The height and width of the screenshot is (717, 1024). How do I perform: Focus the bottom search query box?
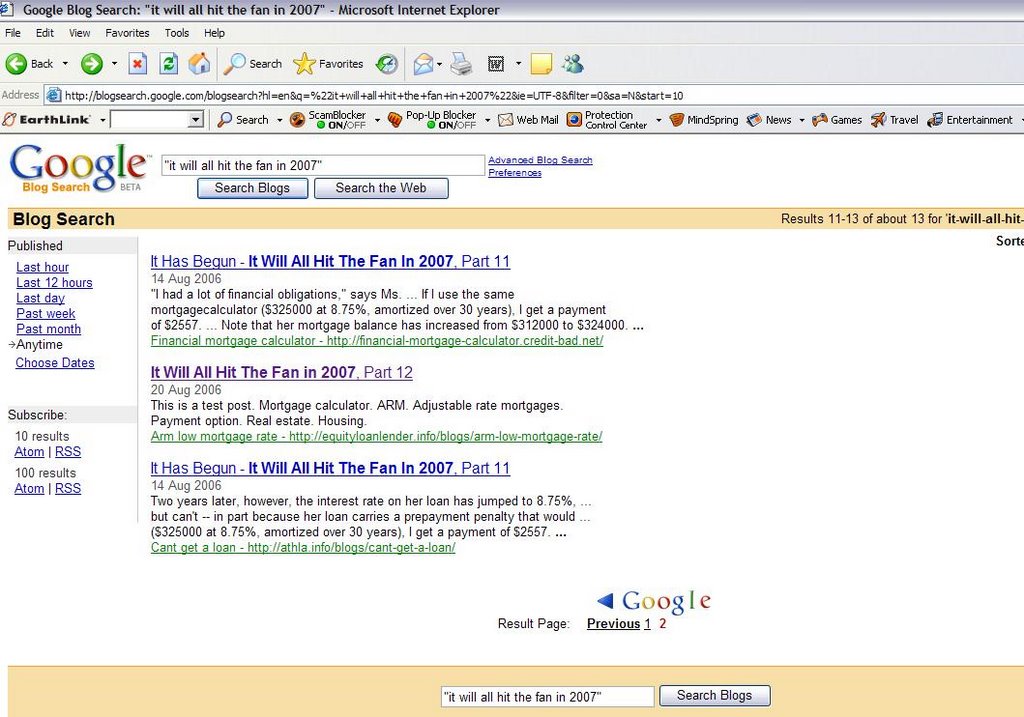click(x=547, y=697)
